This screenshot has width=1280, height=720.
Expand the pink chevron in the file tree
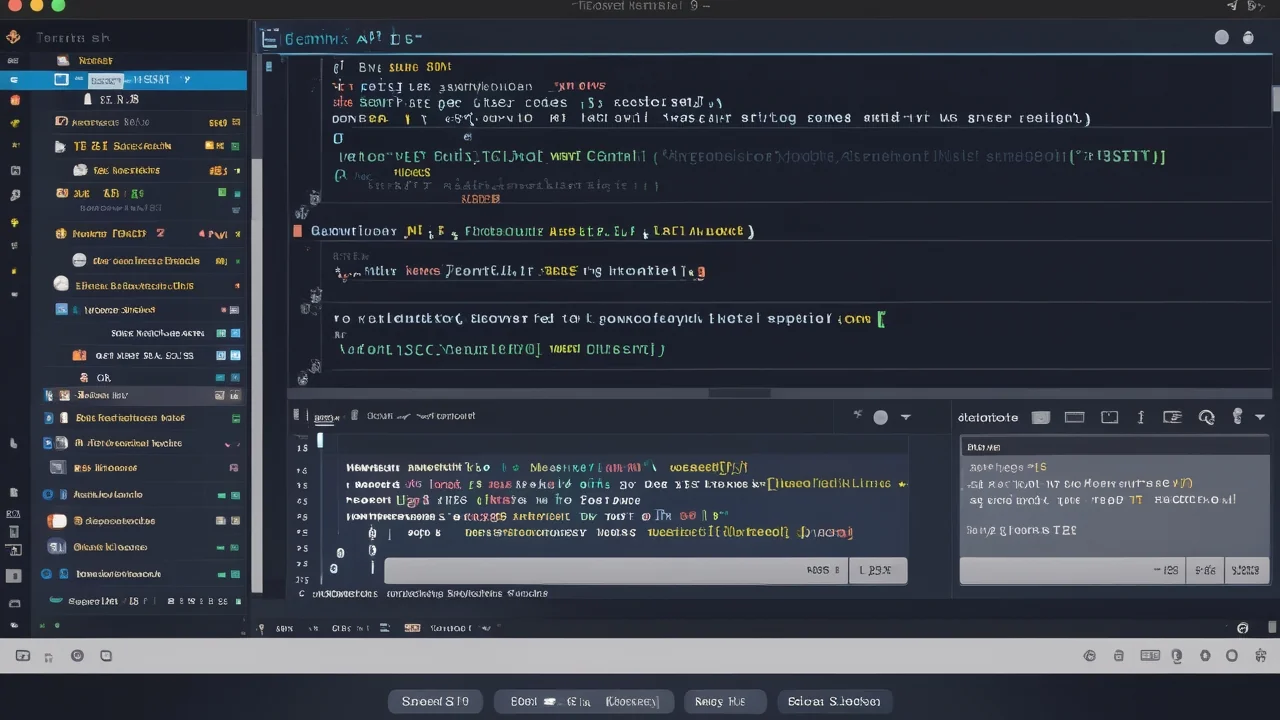pos(227,443)
